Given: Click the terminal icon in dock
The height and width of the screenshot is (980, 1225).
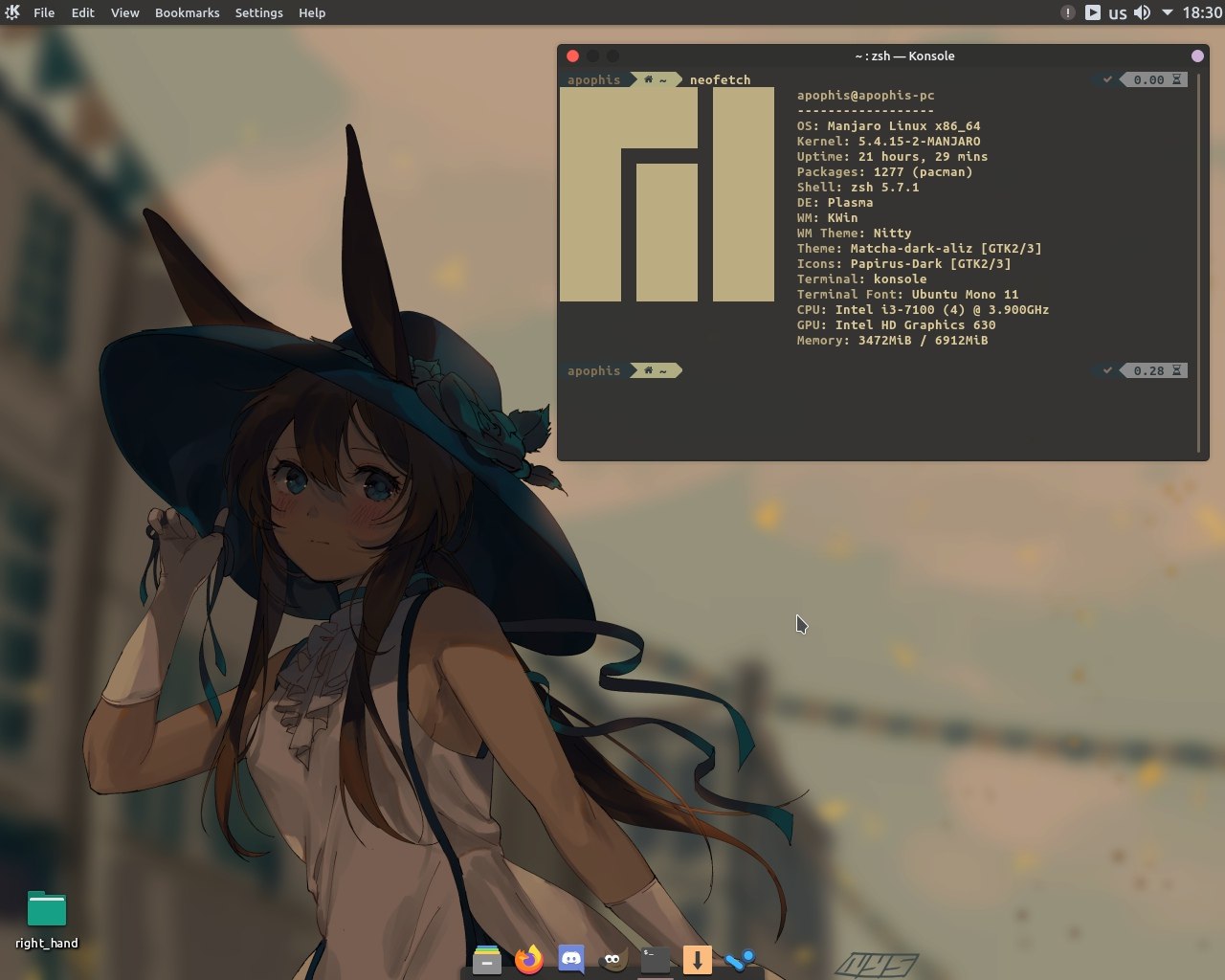Looking at the screenshot, I should coord(656,959).
